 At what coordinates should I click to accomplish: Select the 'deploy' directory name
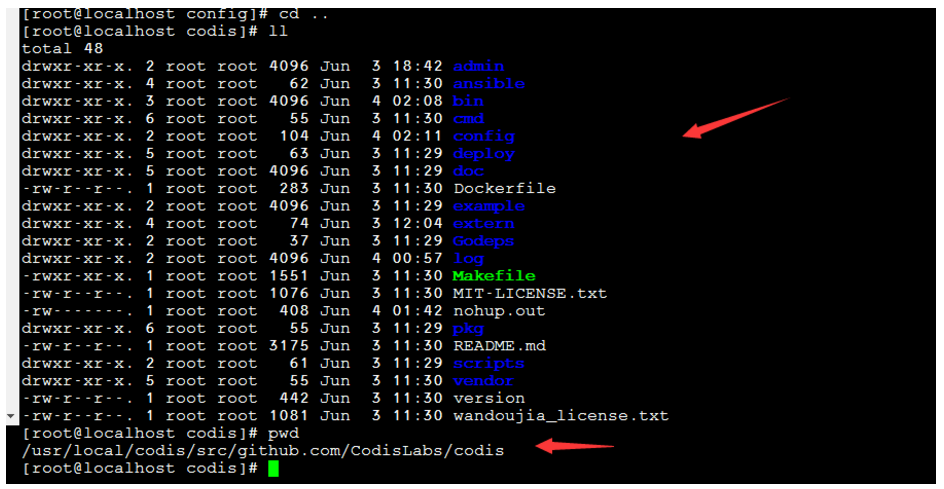pyautogui.click(x=484, y=154)
